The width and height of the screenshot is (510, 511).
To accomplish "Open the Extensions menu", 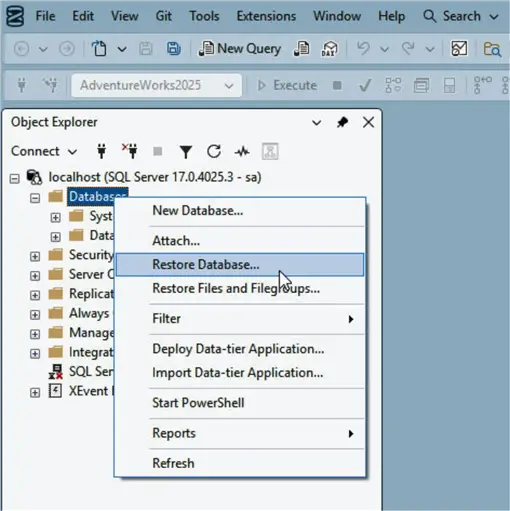I will (x=266, y=16).
